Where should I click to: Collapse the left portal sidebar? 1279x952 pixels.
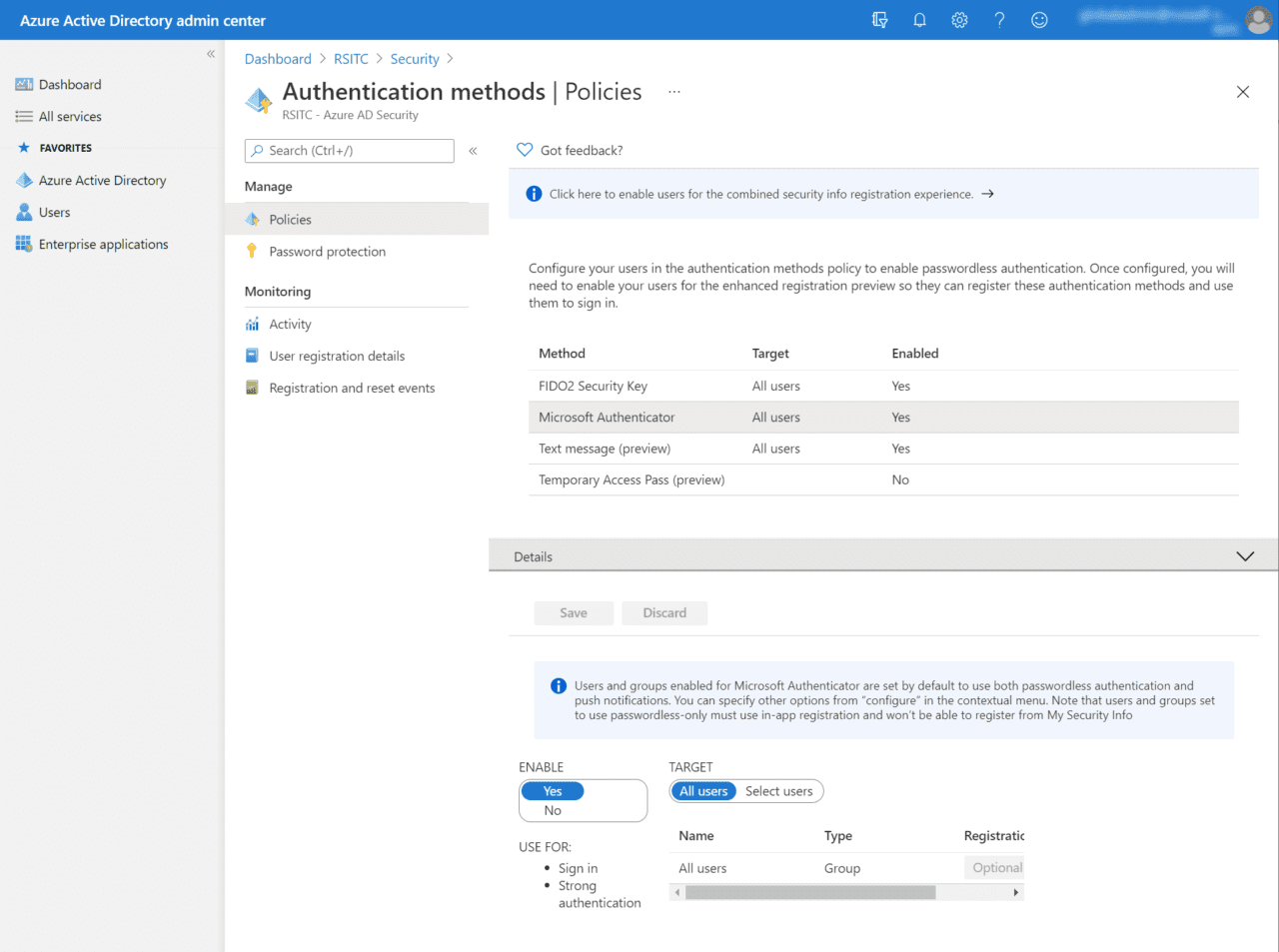pyautogui.click(x=211, y=54)
